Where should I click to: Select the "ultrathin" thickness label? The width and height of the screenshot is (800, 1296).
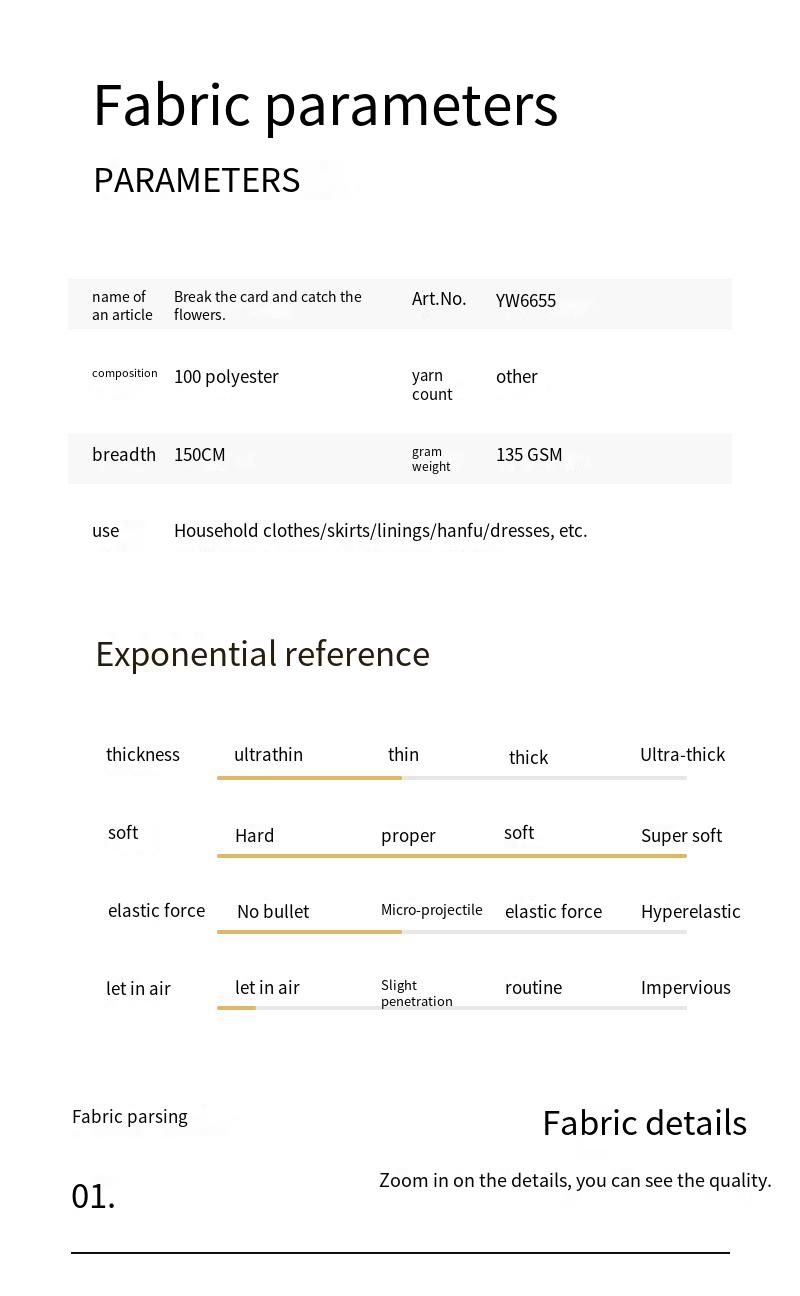pyautogui.click(x=268, y=755)
